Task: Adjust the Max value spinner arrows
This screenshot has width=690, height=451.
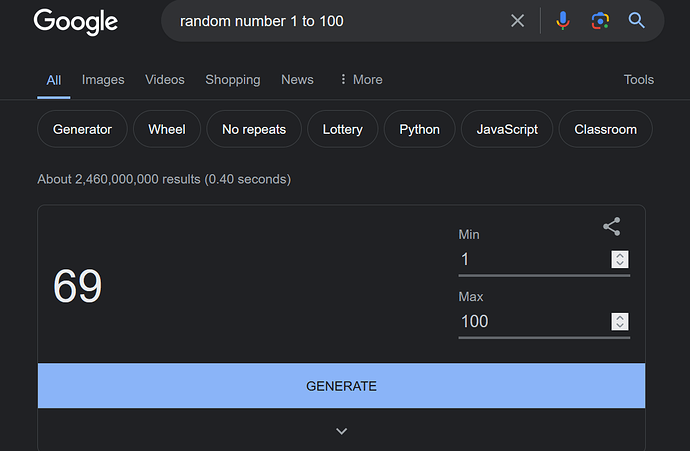Action: click(x=620, y=321)
